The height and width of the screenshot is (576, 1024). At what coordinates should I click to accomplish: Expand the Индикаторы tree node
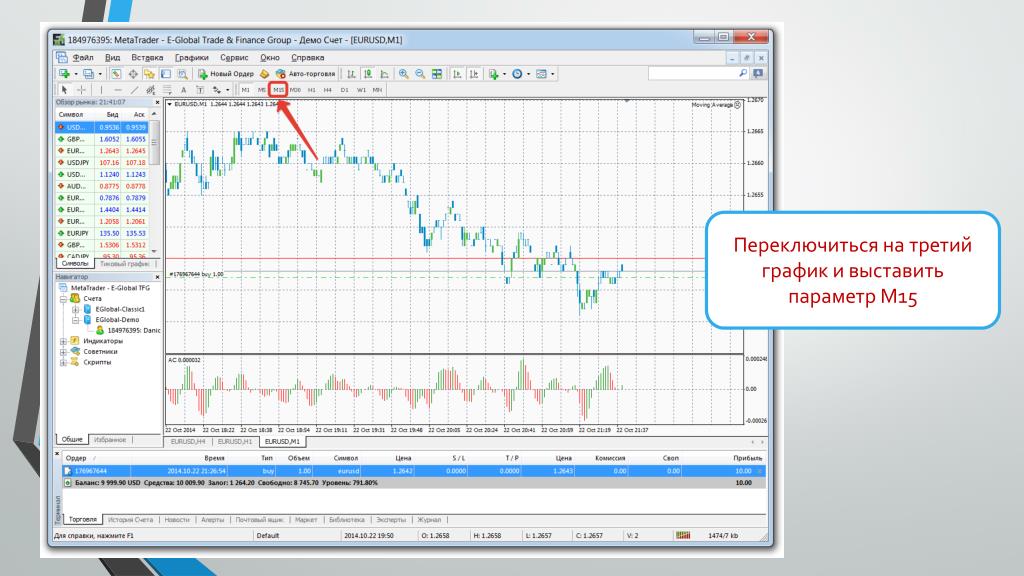tap(63, 341)
